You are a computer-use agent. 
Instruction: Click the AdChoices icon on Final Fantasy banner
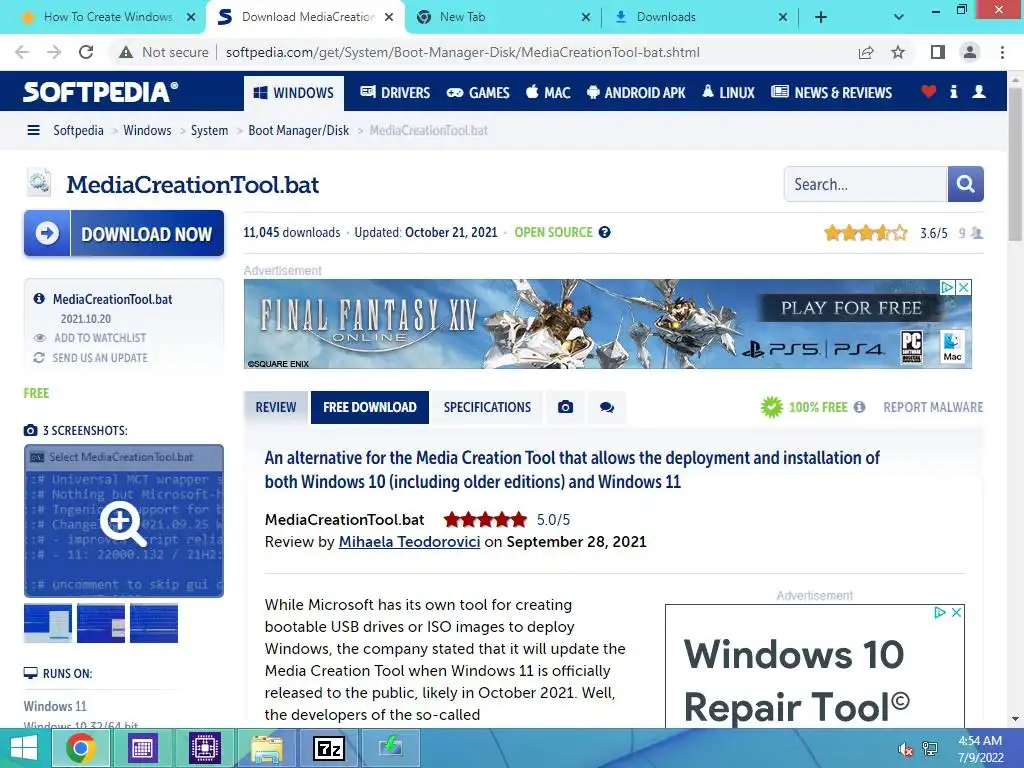[948, 287]
